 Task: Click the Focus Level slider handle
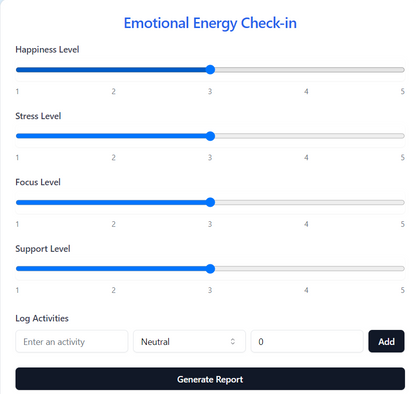[210, 202]
